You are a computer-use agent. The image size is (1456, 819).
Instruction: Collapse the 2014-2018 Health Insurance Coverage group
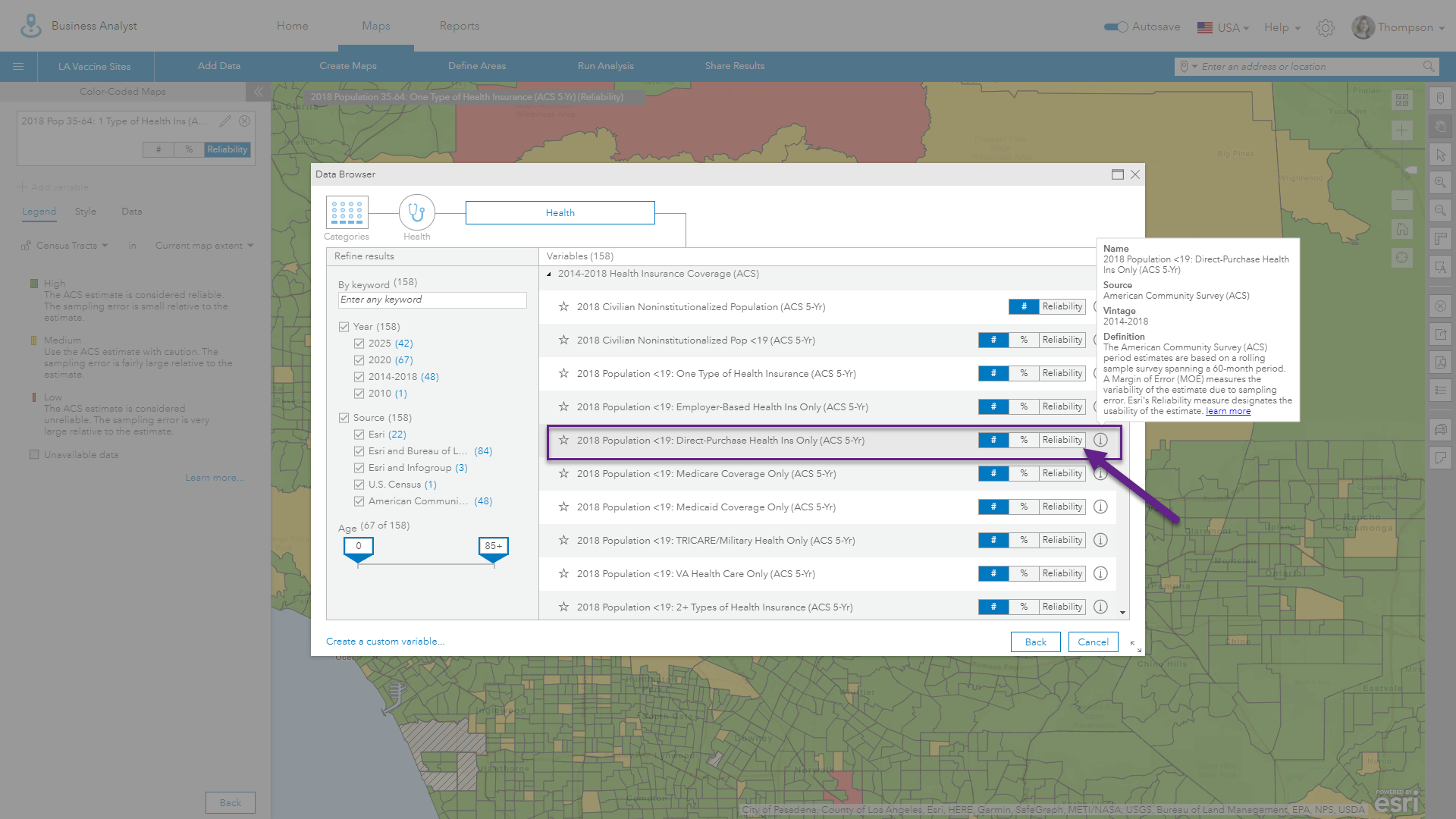point(549,275)
